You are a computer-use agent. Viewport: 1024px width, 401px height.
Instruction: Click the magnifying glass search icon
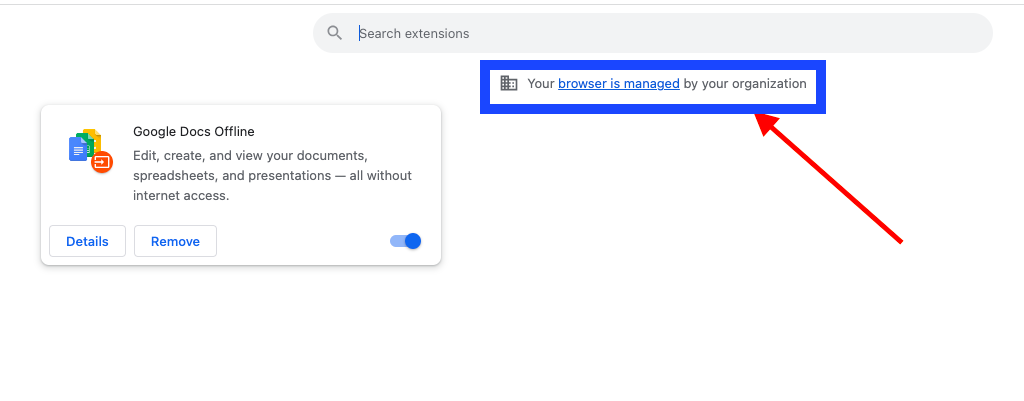[x=335, y=33]
